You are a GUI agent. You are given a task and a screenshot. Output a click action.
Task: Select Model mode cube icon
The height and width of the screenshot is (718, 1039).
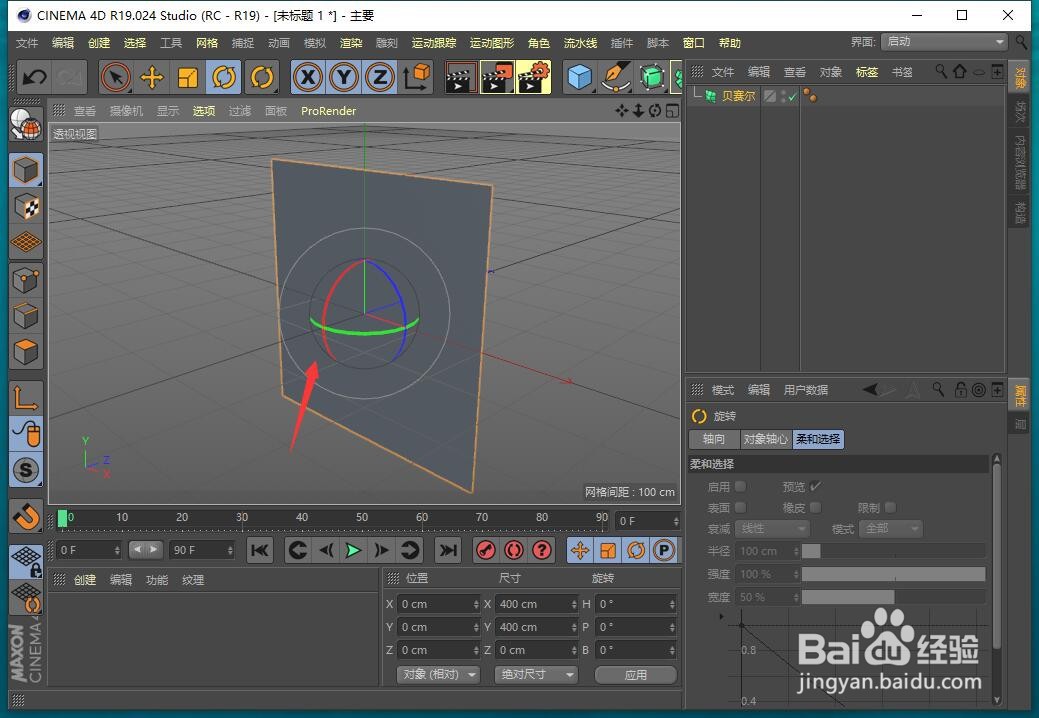click(27, 170)
